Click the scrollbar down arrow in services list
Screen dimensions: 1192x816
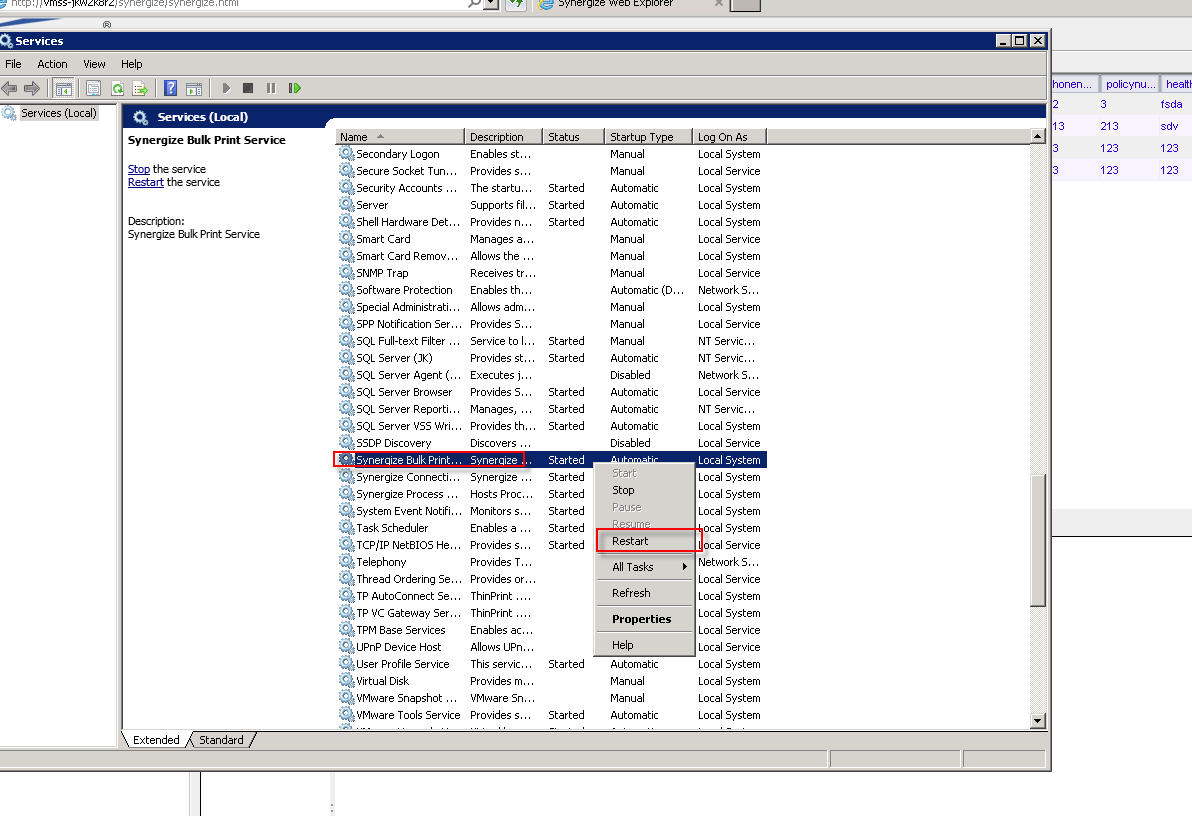click(1038, 721)
